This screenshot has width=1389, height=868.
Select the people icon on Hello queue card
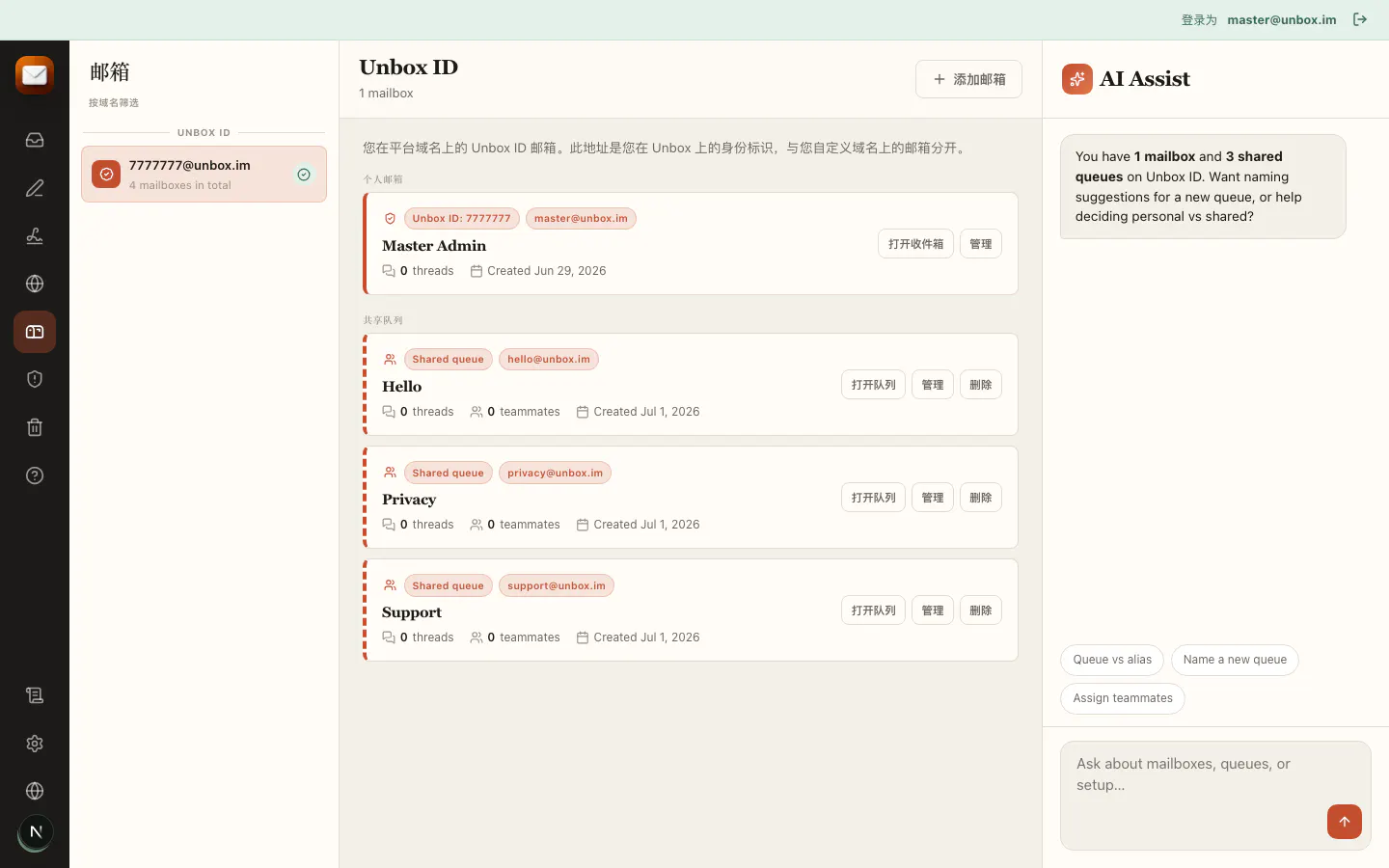[391, 360]
